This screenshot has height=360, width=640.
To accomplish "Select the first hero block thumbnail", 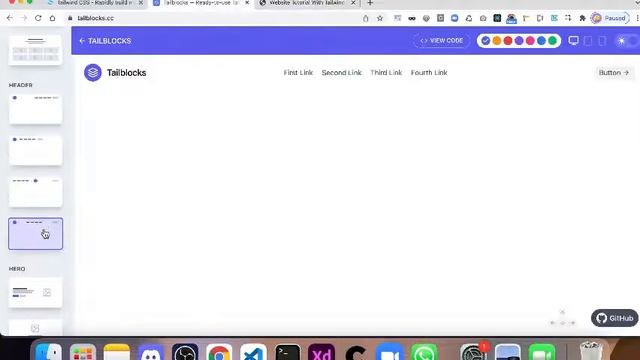I will click(36, 293).
